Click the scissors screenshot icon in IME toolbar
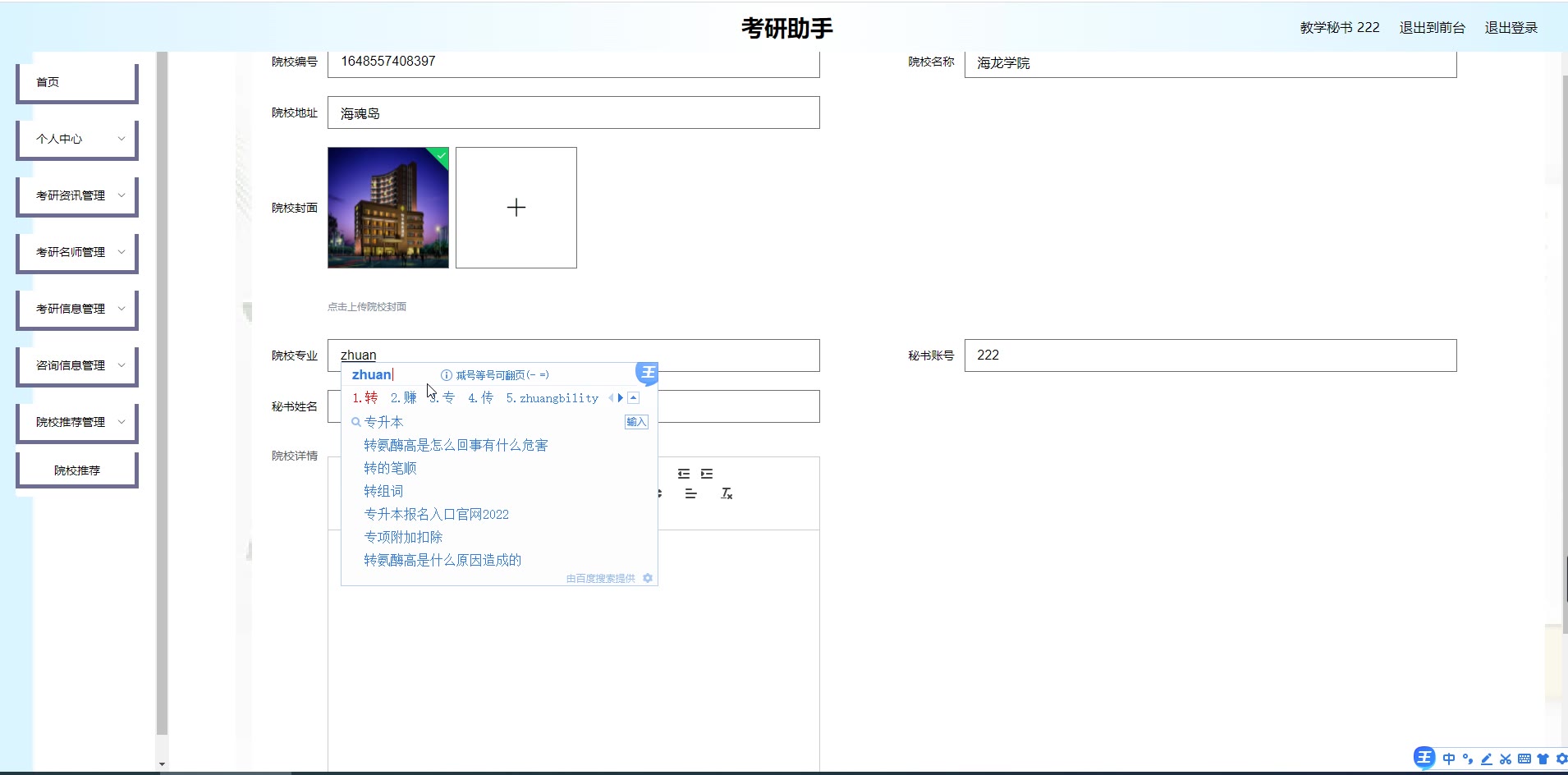 1506,759
